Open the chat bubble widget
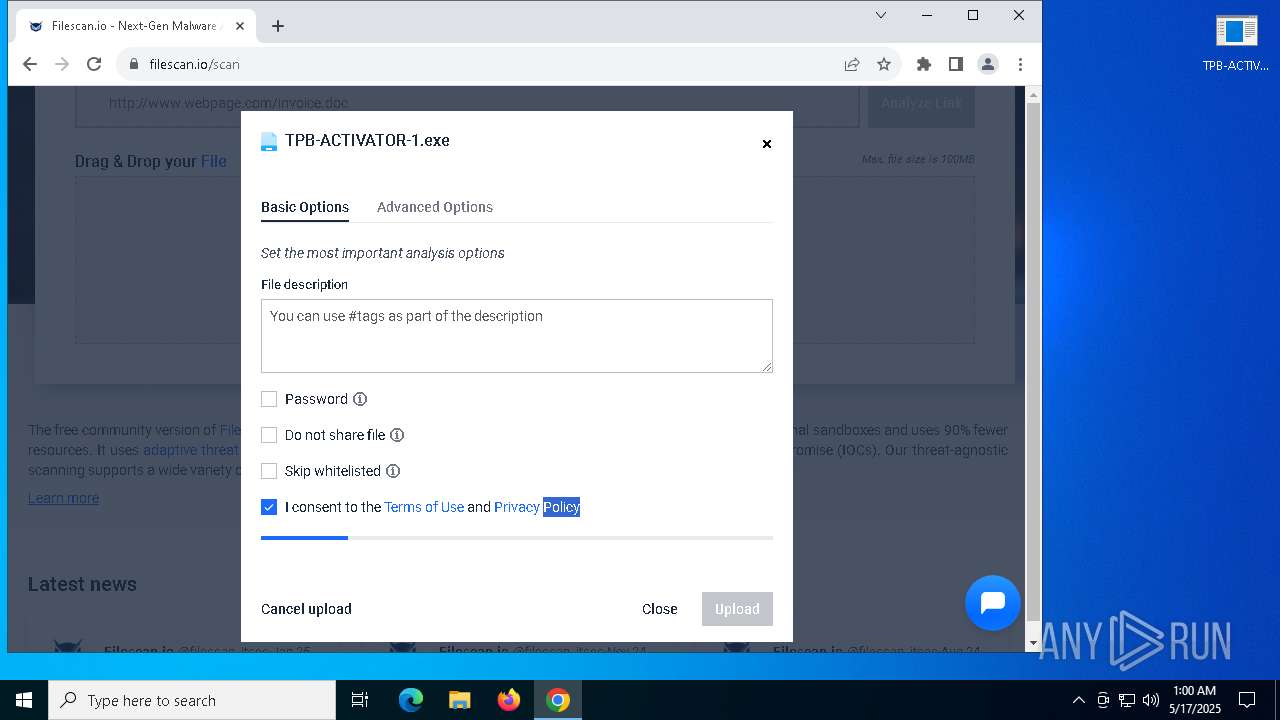This screenshot has width=1280, height=720. point(993,602)
